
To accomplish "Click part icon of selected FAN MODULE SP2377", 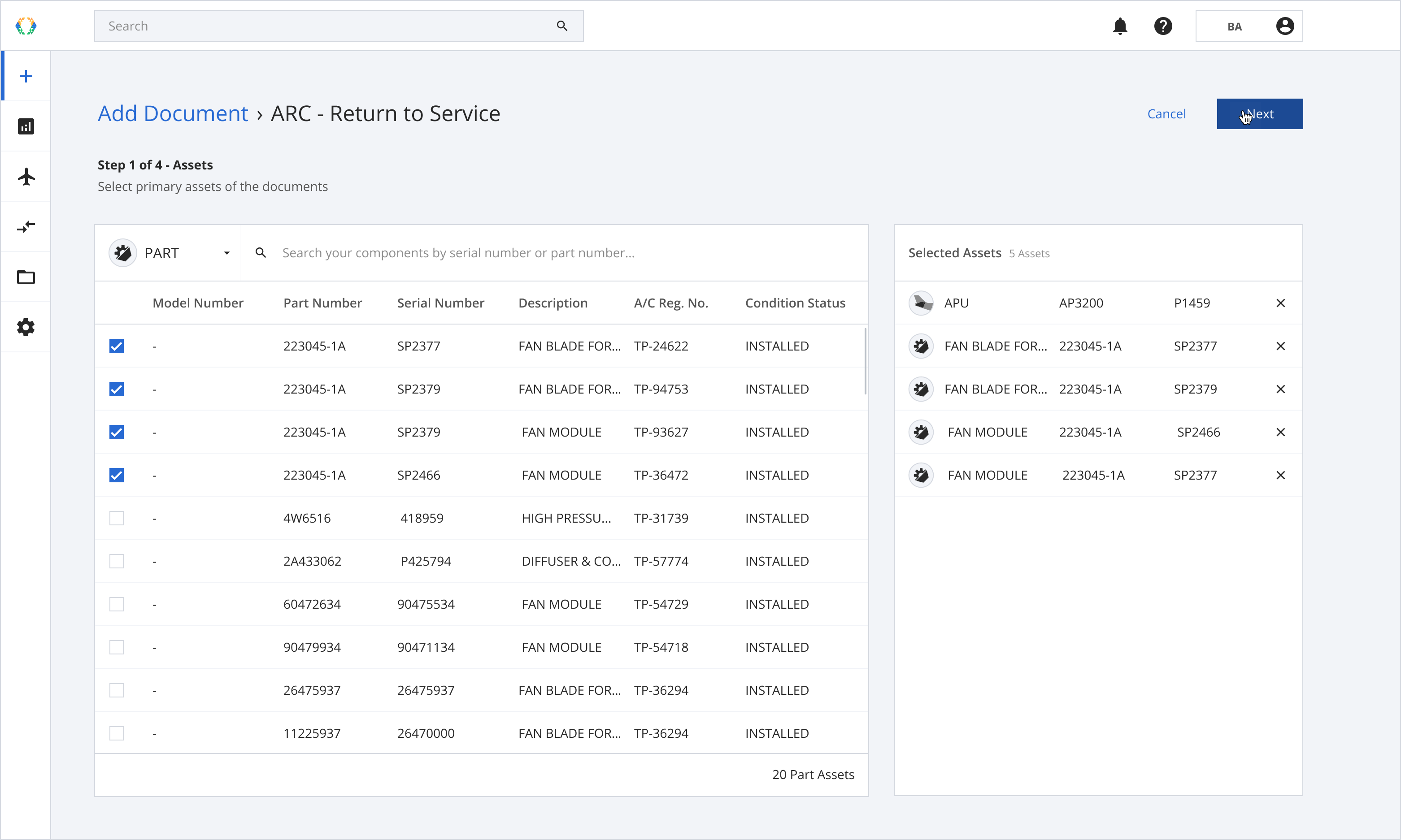I will [921, 476].
